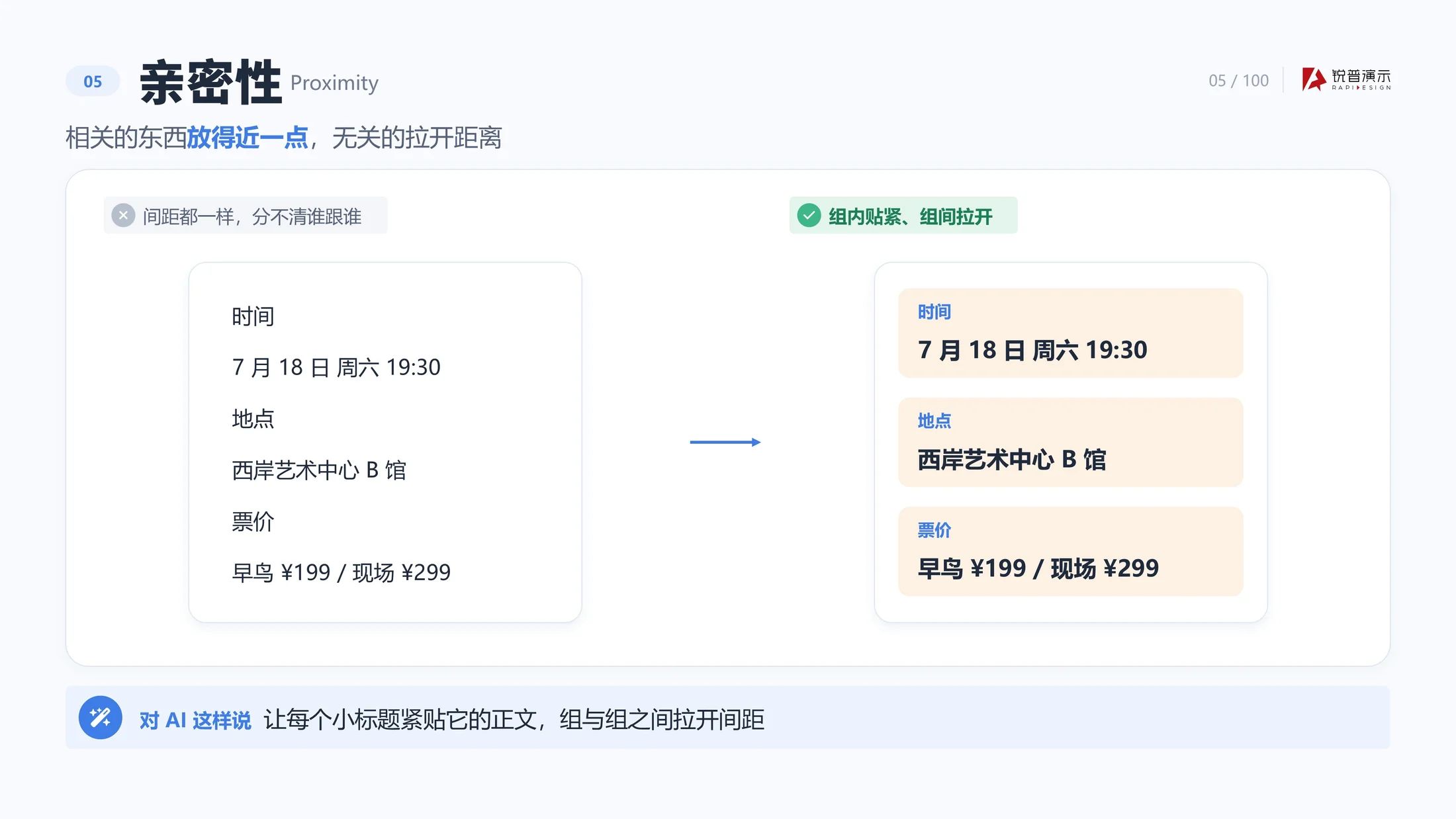Click the 05 slide number badge
The height and width of the screenshot is (819, 1456).
coord(93,81)
